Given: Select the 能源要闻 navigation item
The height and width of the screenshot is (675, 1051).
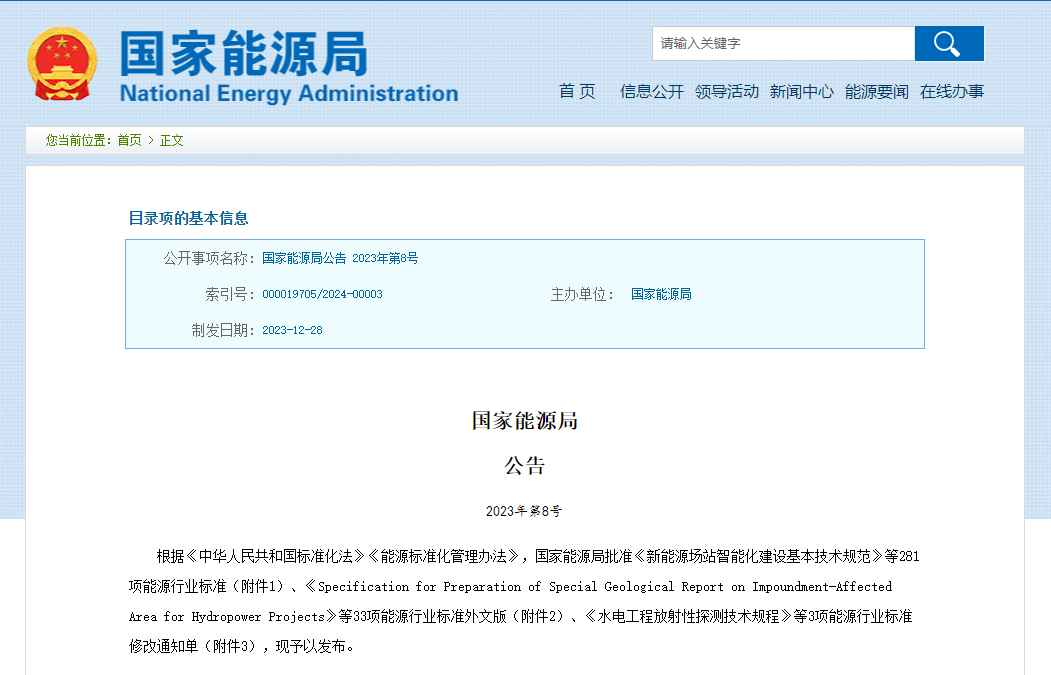Looking at the screenshot, I should click(876, 92).
